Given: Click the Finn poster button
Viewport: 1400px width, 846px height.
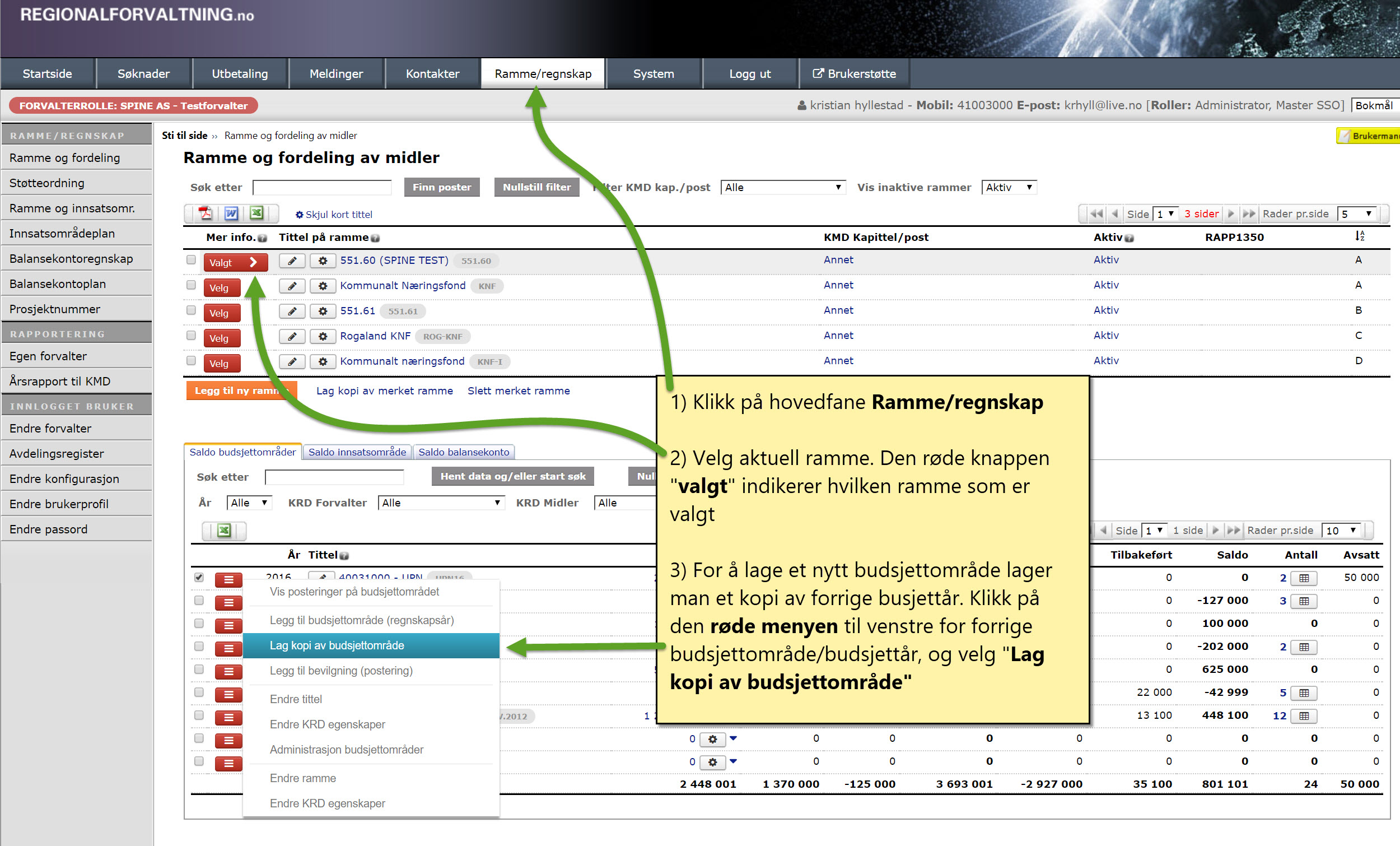Looking at the screenshot, I should click(x=441, y=187).
